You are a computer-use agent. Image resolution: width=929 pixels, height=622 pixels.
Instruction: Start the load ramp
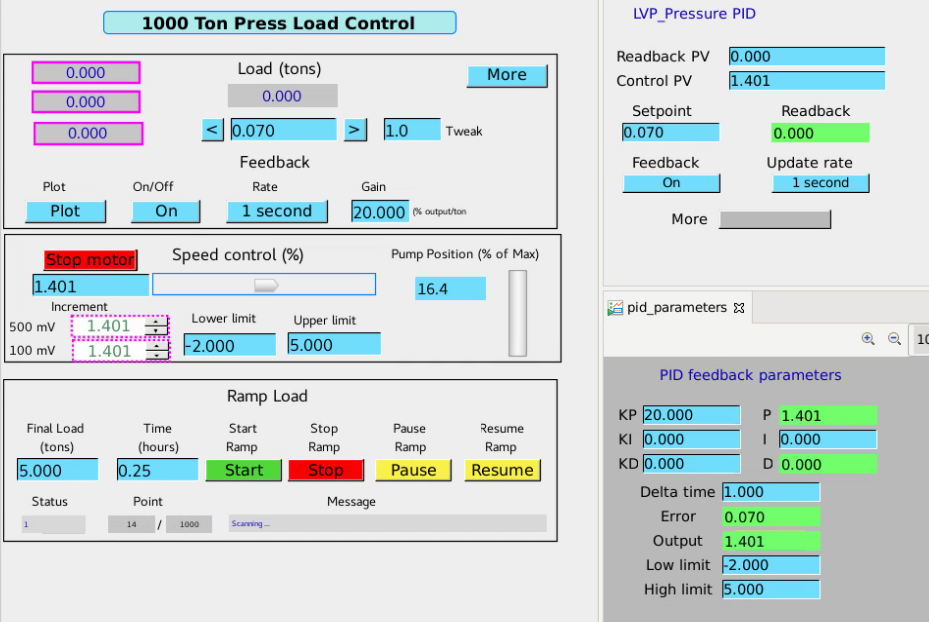click(x=244, y=470)
